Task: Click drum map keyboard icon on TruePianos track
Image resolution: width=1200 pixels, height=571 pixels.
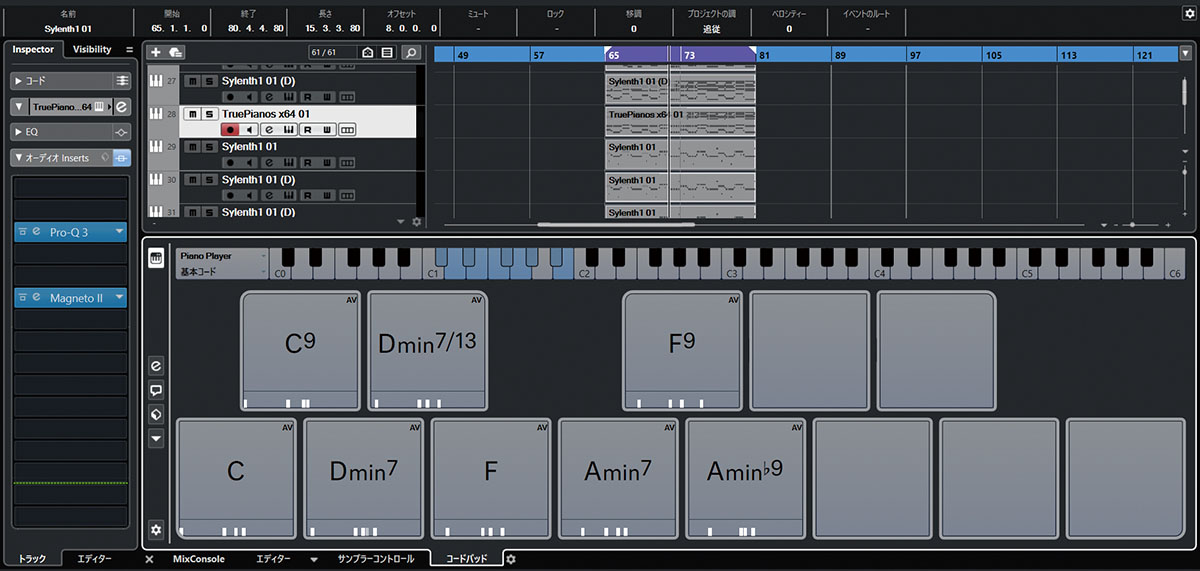Action: click(x=288, y=130)
